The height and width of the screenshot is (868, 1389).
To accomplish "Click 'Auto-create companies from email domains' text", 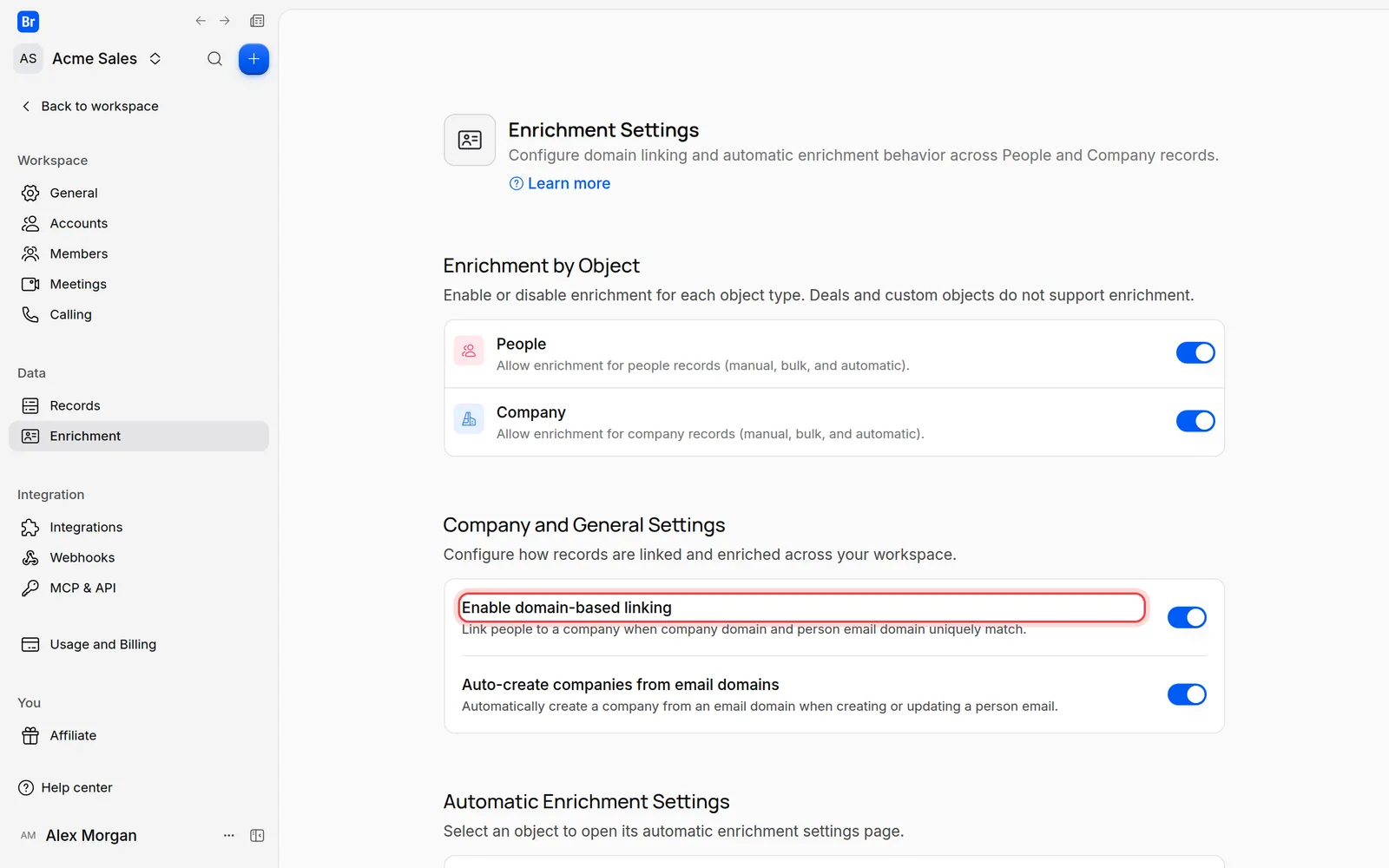I will [621, 685].
